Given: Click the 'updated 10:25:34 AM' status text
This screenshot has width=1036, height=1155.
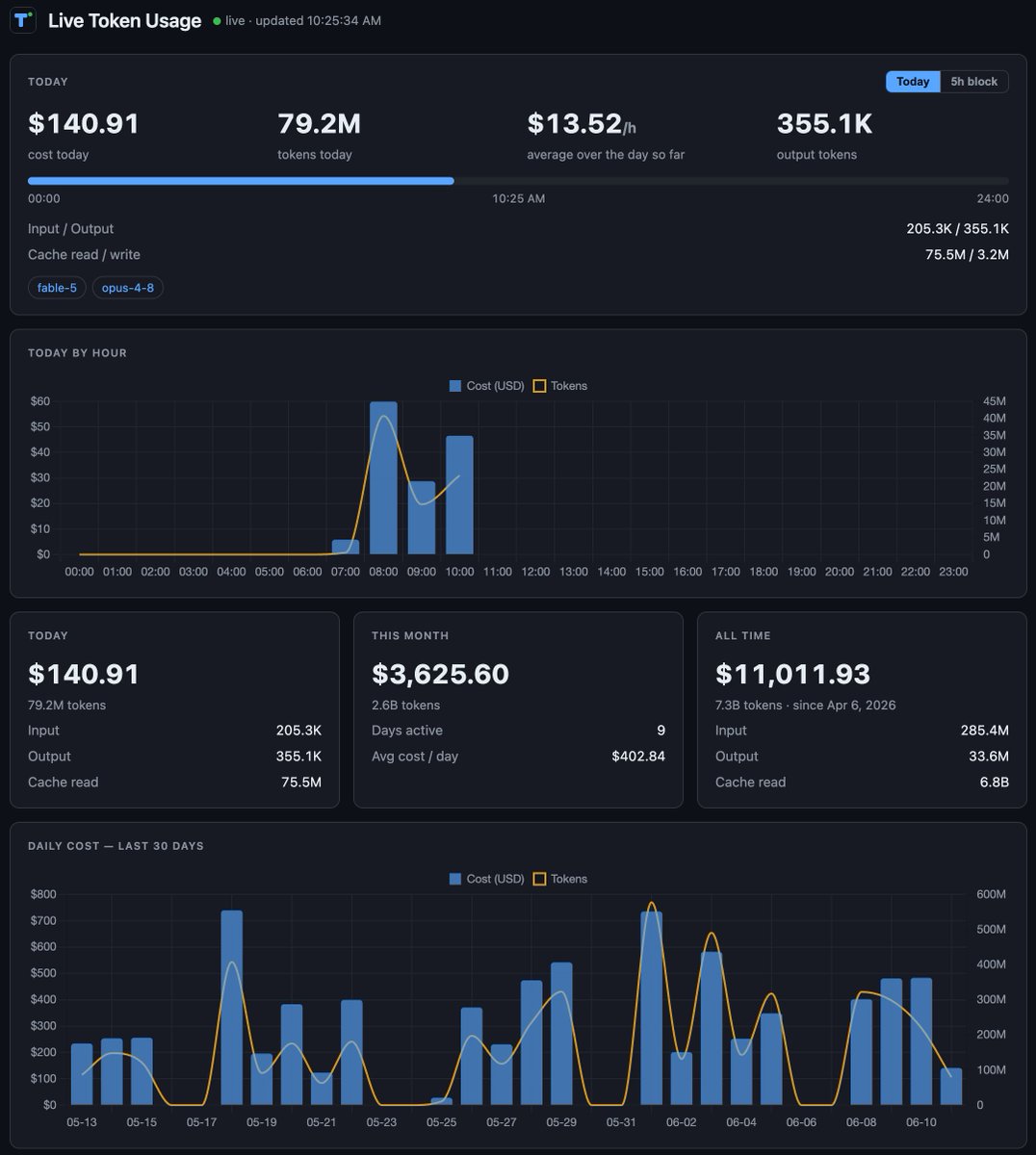Looking at the screenshot, I should [x=318, y=21].
